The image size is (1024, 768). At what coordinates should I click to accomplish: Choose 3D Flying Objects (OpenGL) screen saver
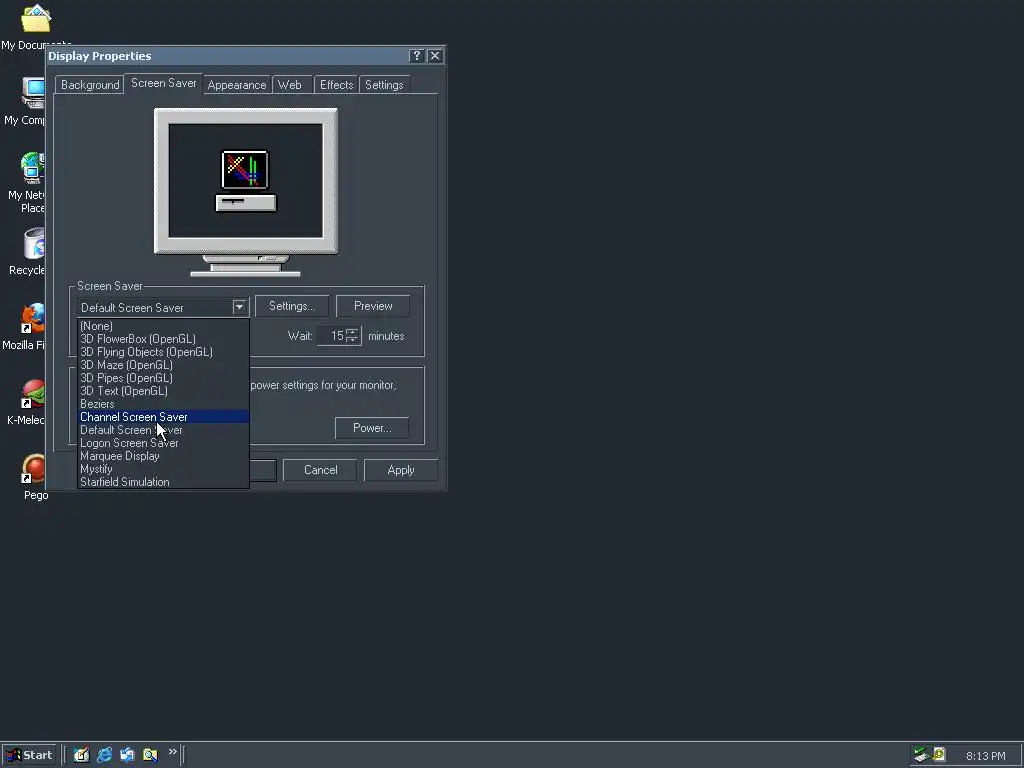pyautogui.click(x=163, y=352)
